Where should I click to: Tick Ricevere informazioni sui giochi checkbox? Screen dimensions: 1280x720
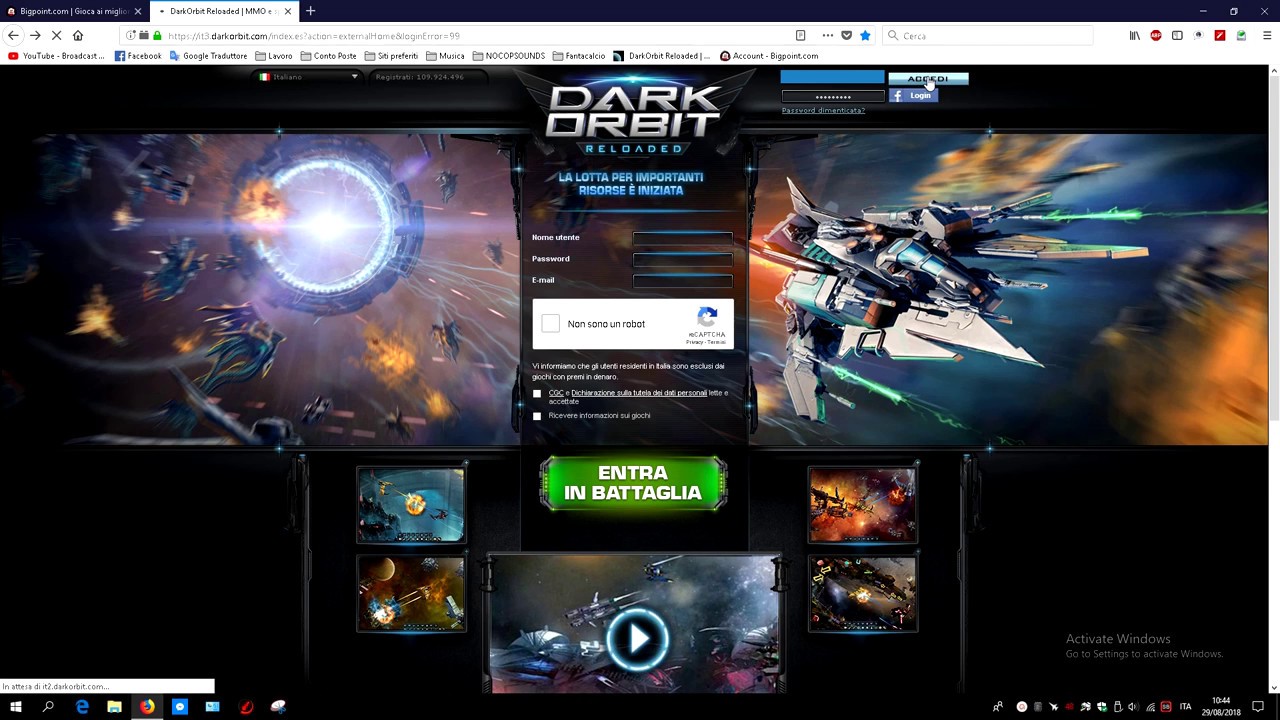[x=537, y=416]
